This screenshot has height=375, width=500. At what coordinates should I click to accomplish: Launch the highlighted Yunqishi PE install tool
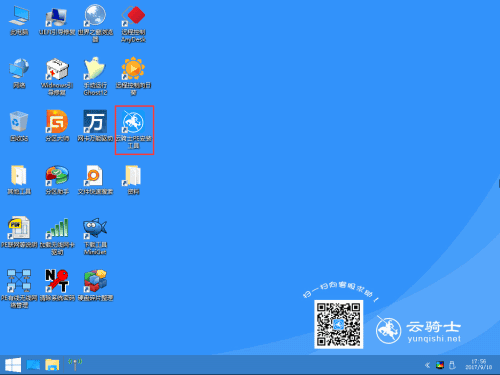tap(134, 130)
